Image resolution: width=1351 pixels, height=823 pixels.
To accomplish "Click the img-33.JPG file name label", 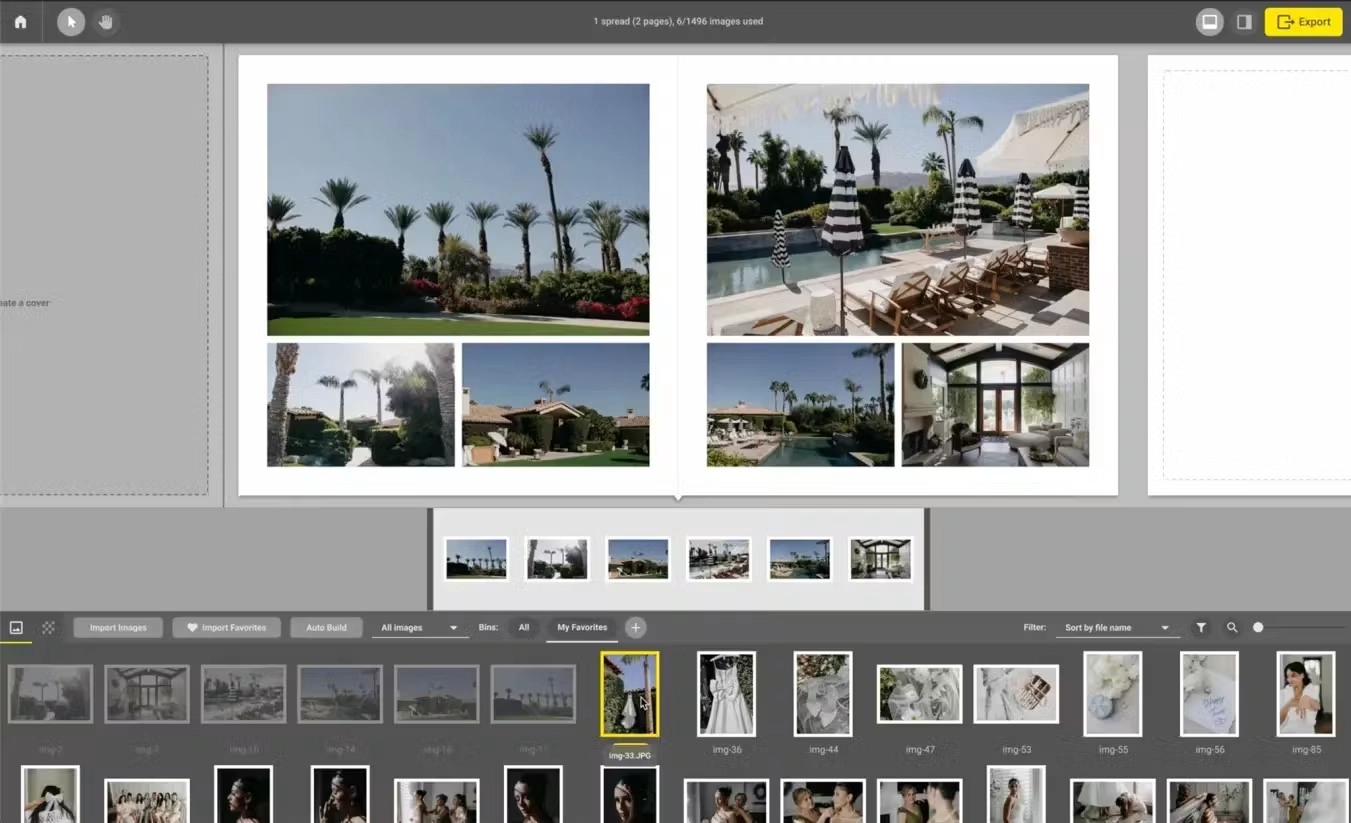I will pos(630,755).
